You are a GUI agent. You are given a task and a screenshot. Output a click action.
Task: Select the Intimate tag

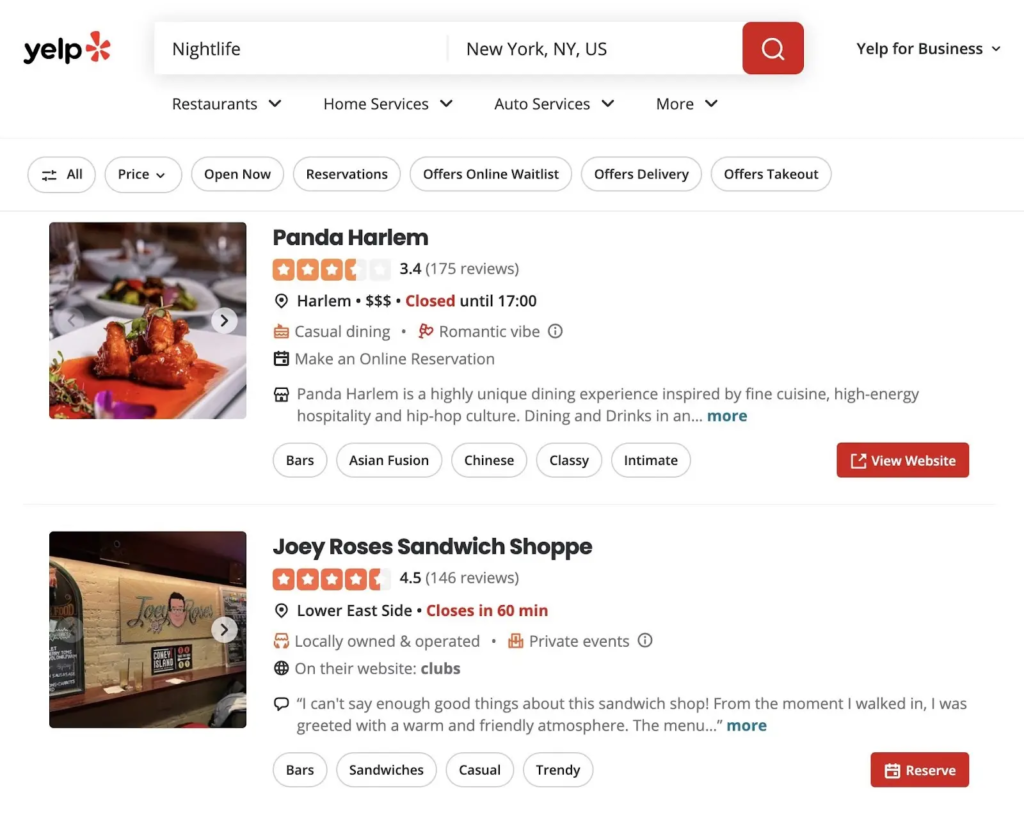(x=650, y=460)
